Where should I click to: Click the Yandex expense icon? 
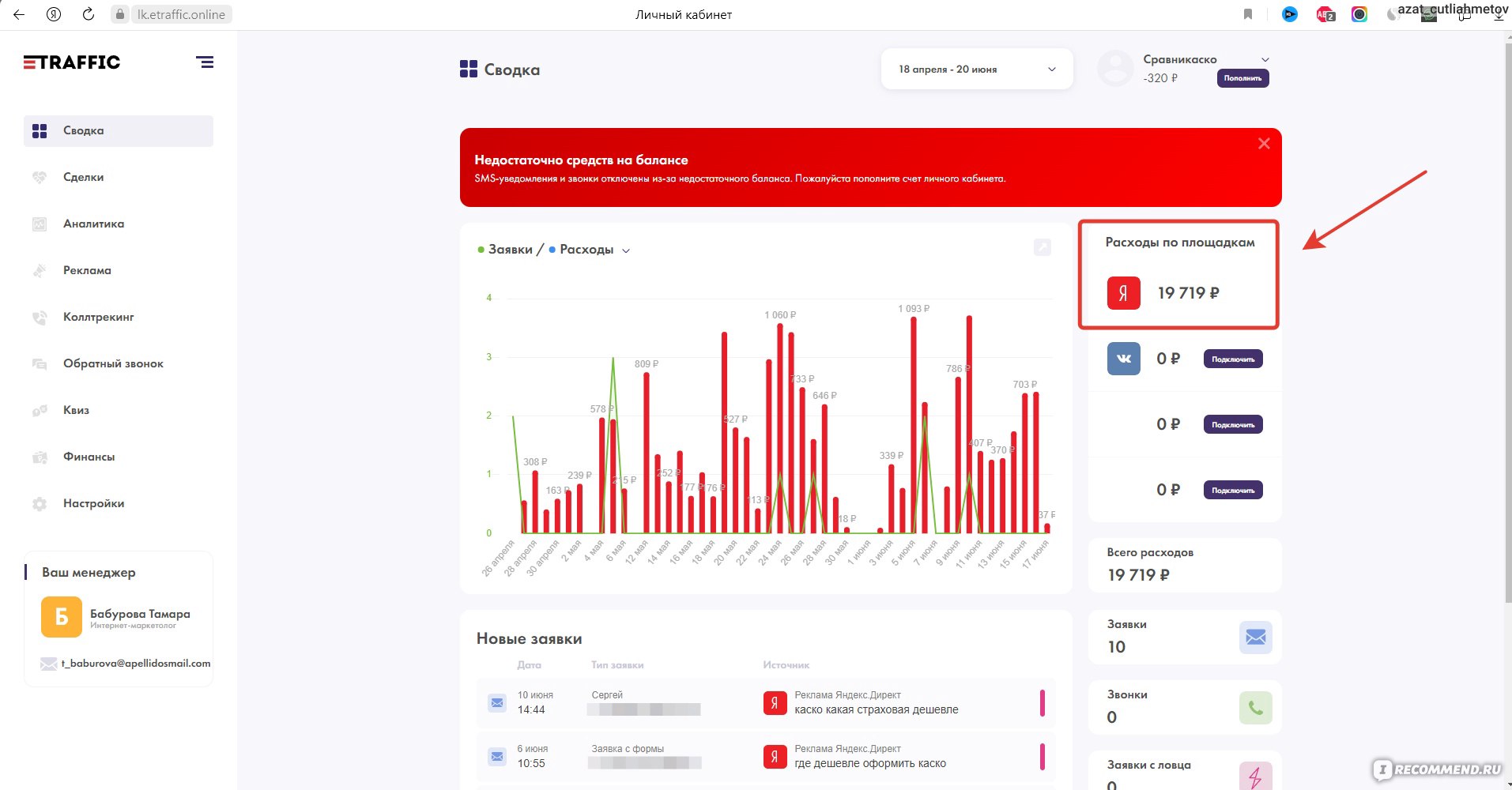pos(1123,293)
